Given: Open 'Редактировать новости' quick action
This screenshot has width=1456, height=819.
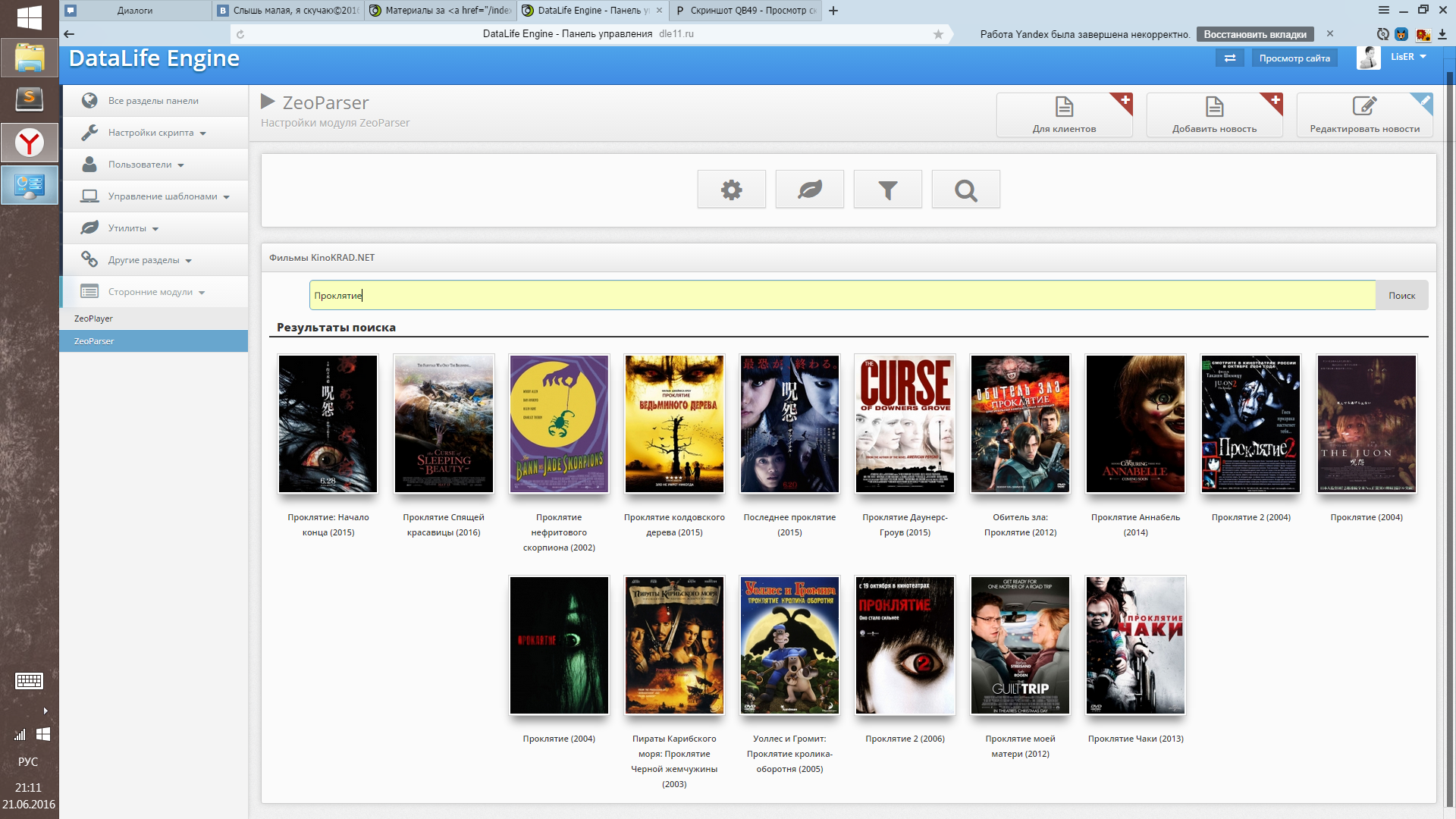Looking at the screenshot, I should click(x=1364, y=115).
